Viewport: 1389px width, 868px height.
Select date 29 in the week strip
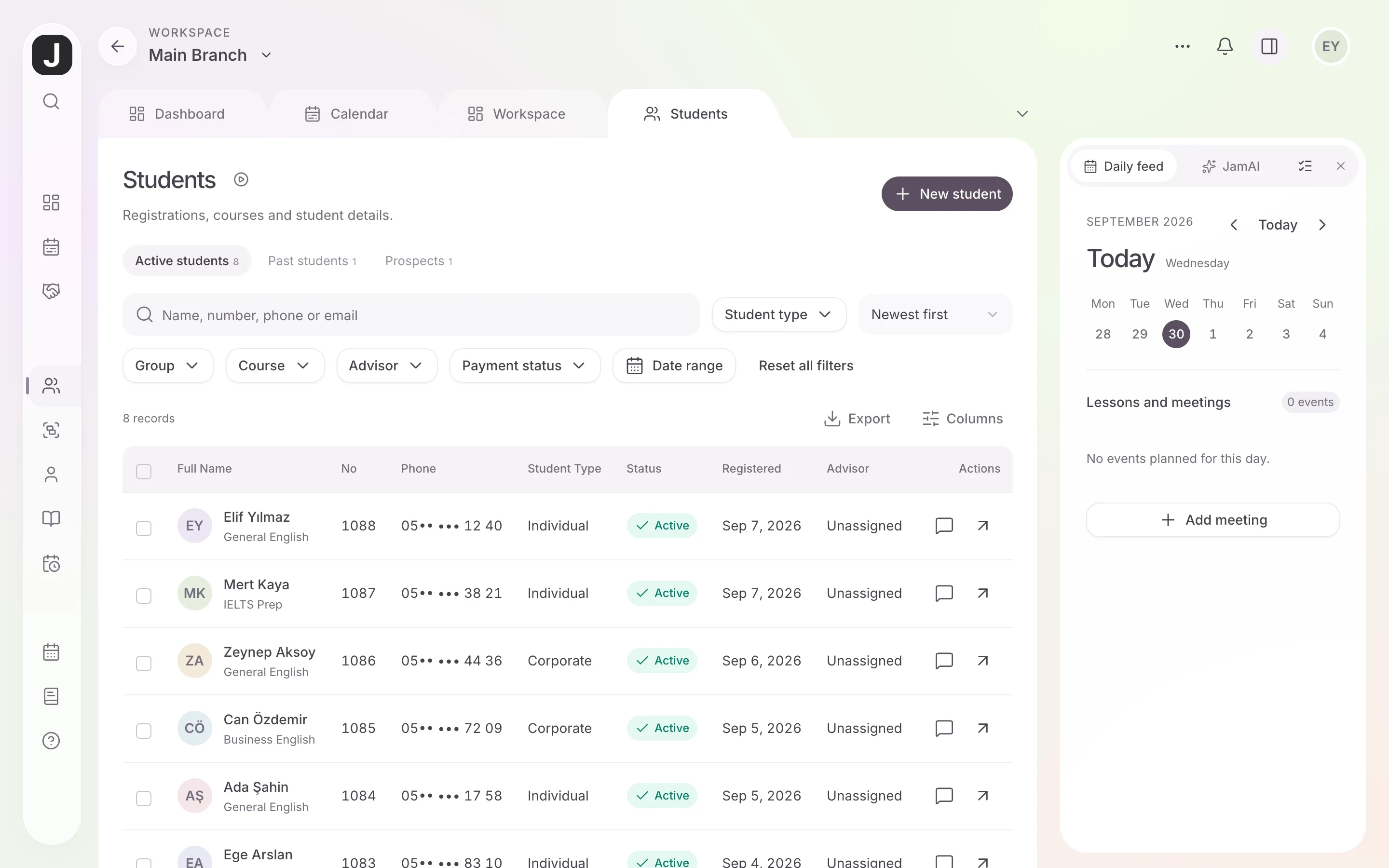1139,334
